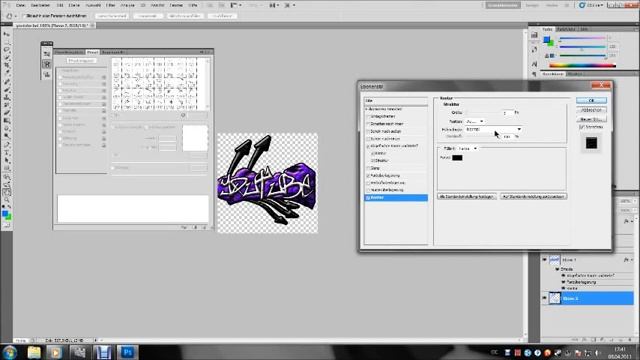Open the layer opacity dropdown in Layers panel
The height and width of the screenshot is (360, 640).
[x=634, y=201]
